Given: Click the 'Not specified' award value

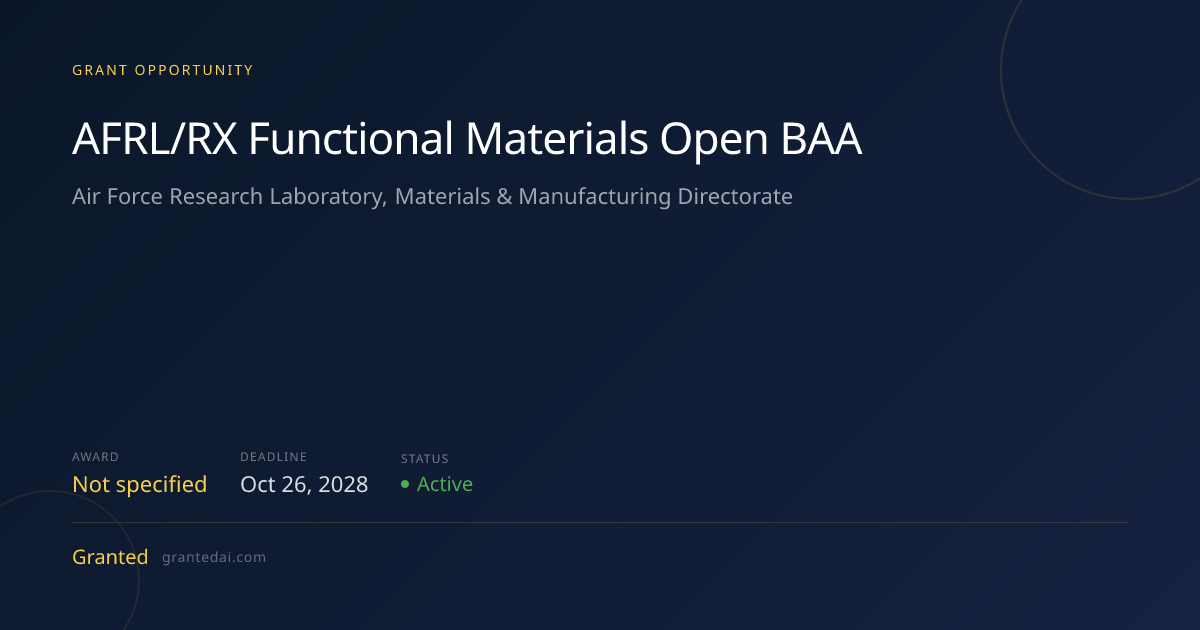Looking at the screenshot, I should (139, 485).
